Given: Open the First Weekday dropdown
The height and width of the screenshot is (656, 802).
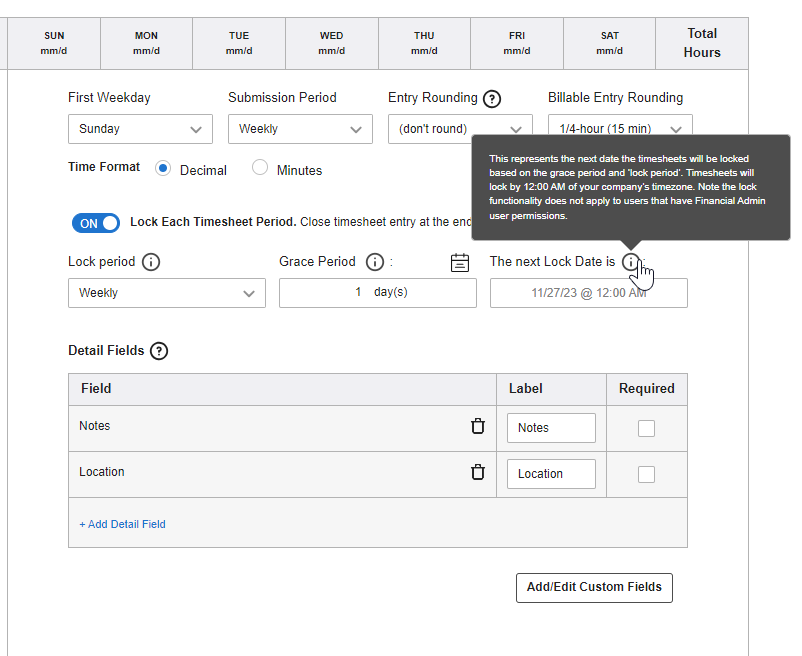Looking at the screenshot, I should coord(140,129).
